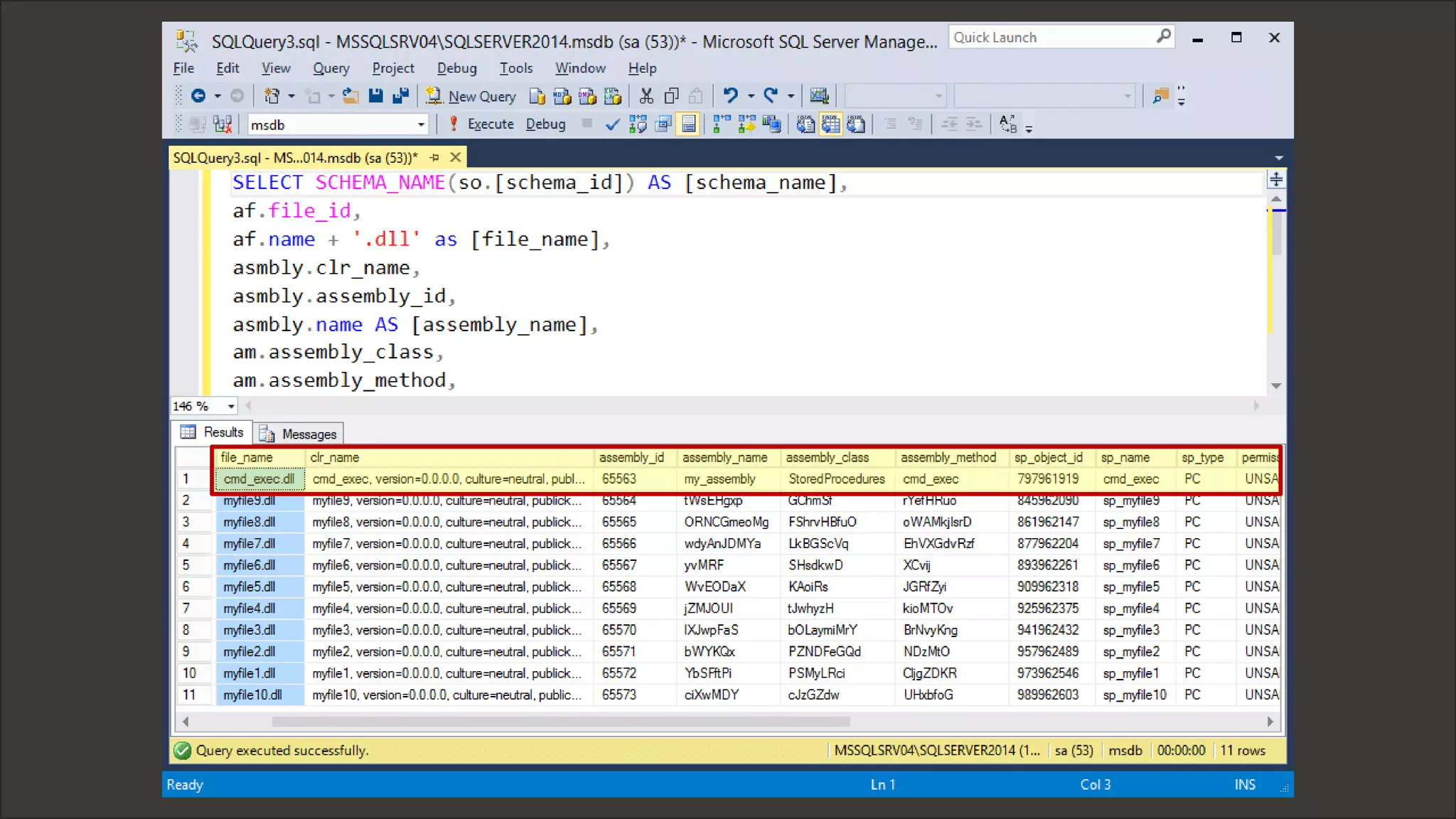Open the msdb database dropdown
This screenshot has width=1456, height=819.
[x=420, y=125]
